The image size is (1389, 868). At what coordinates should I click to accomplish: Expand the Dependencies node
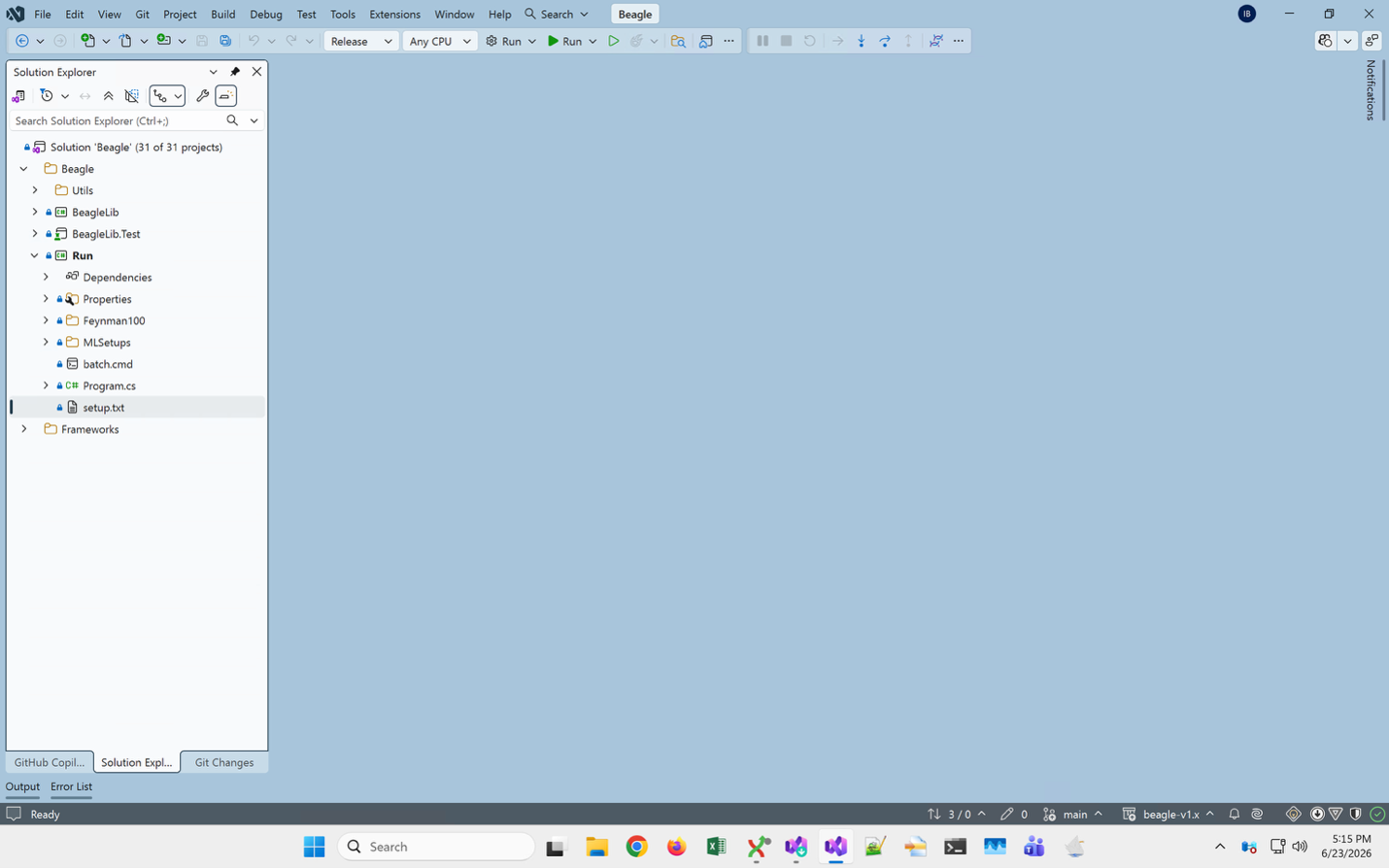pyautogui.click(x=46, y=277)
